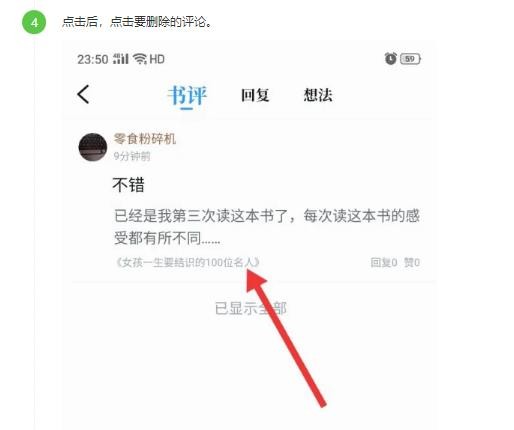Open the username 零食粉碎机
Screen dimensions: 514x430
point(145,138)
